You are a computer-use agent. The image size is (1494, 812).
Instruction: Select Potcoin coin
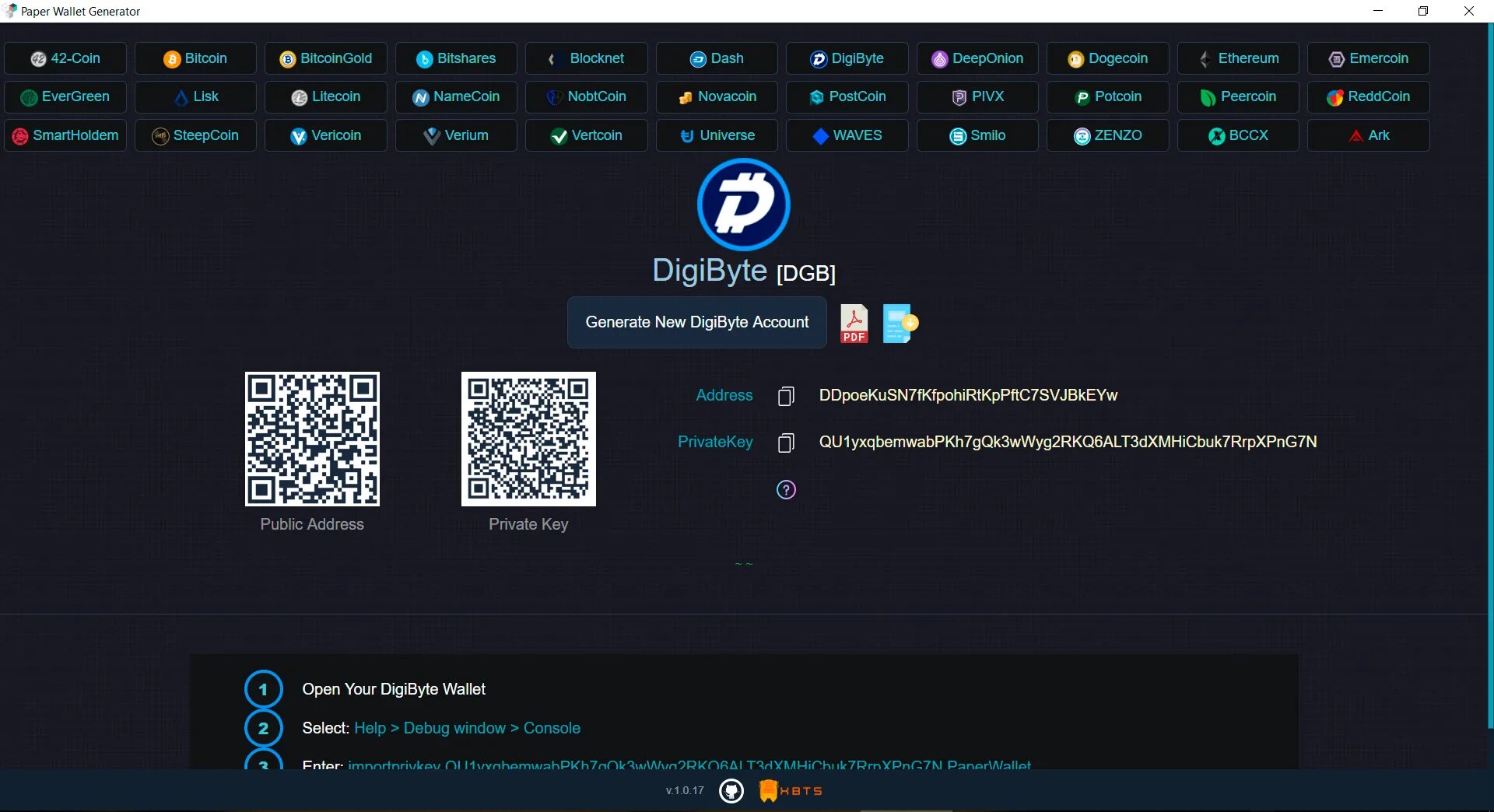pyautogui.click(x=1108, y=96)
